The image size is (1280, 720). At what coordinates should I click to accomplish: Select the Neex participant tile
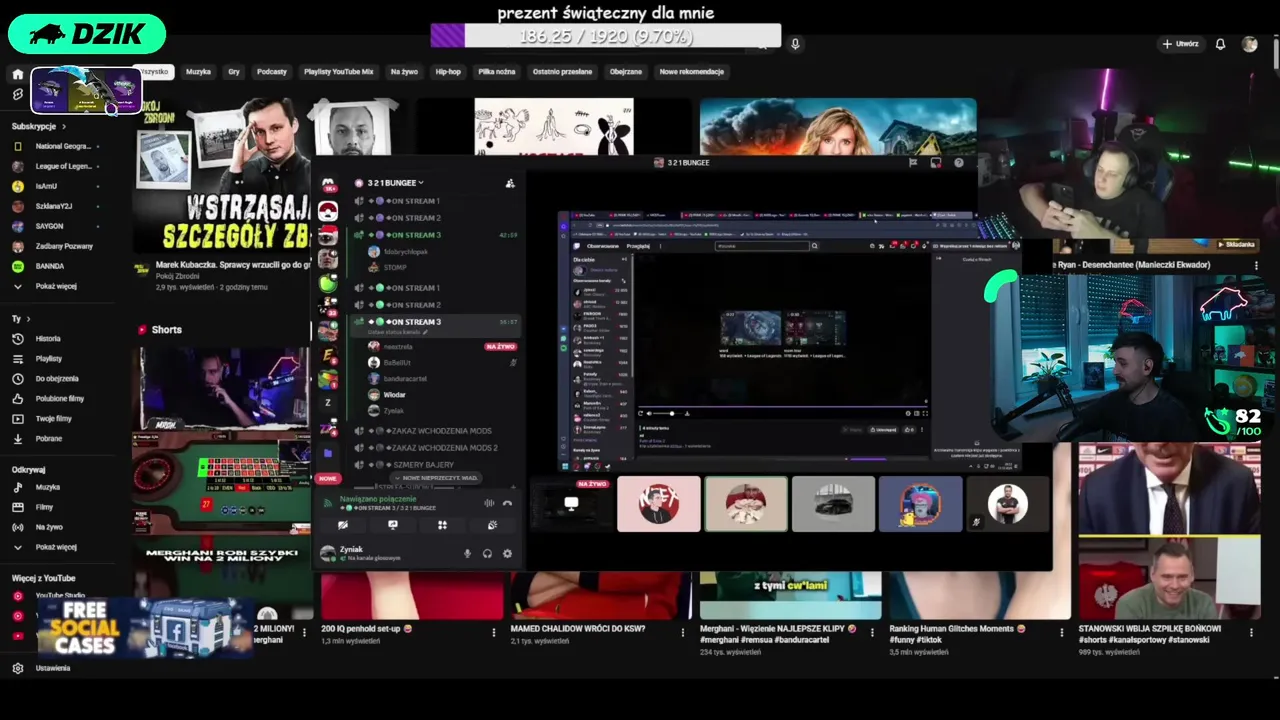click(659, 504)
